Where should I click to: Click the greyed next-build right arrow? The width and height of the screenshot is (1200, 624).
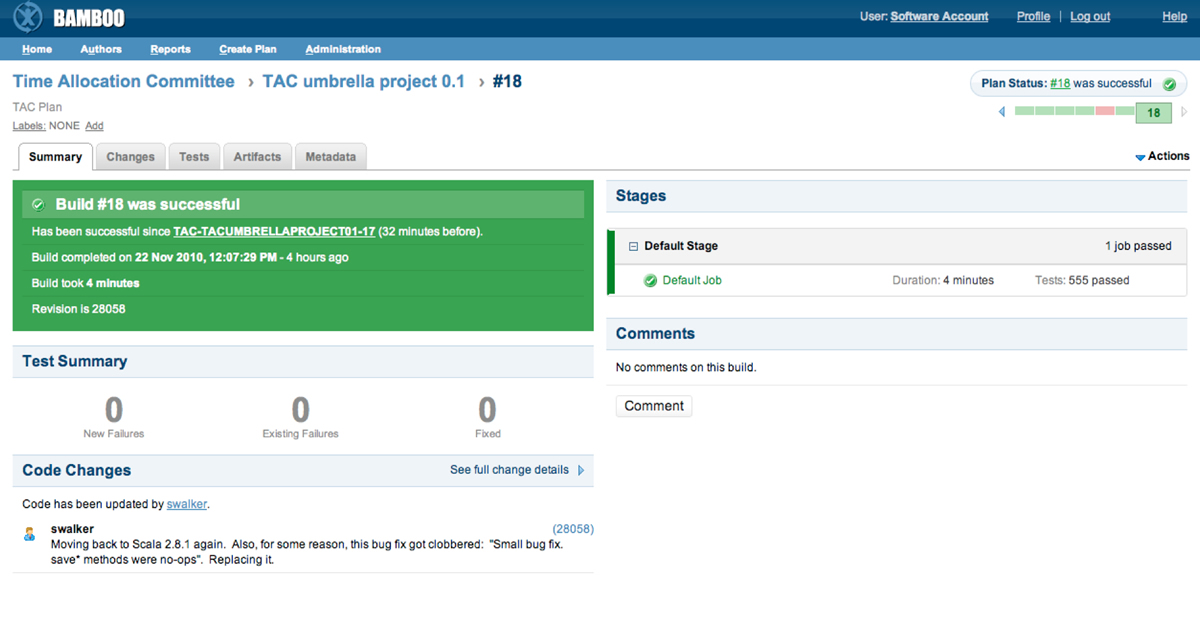pyautogui.click(x=1184, y=112)
